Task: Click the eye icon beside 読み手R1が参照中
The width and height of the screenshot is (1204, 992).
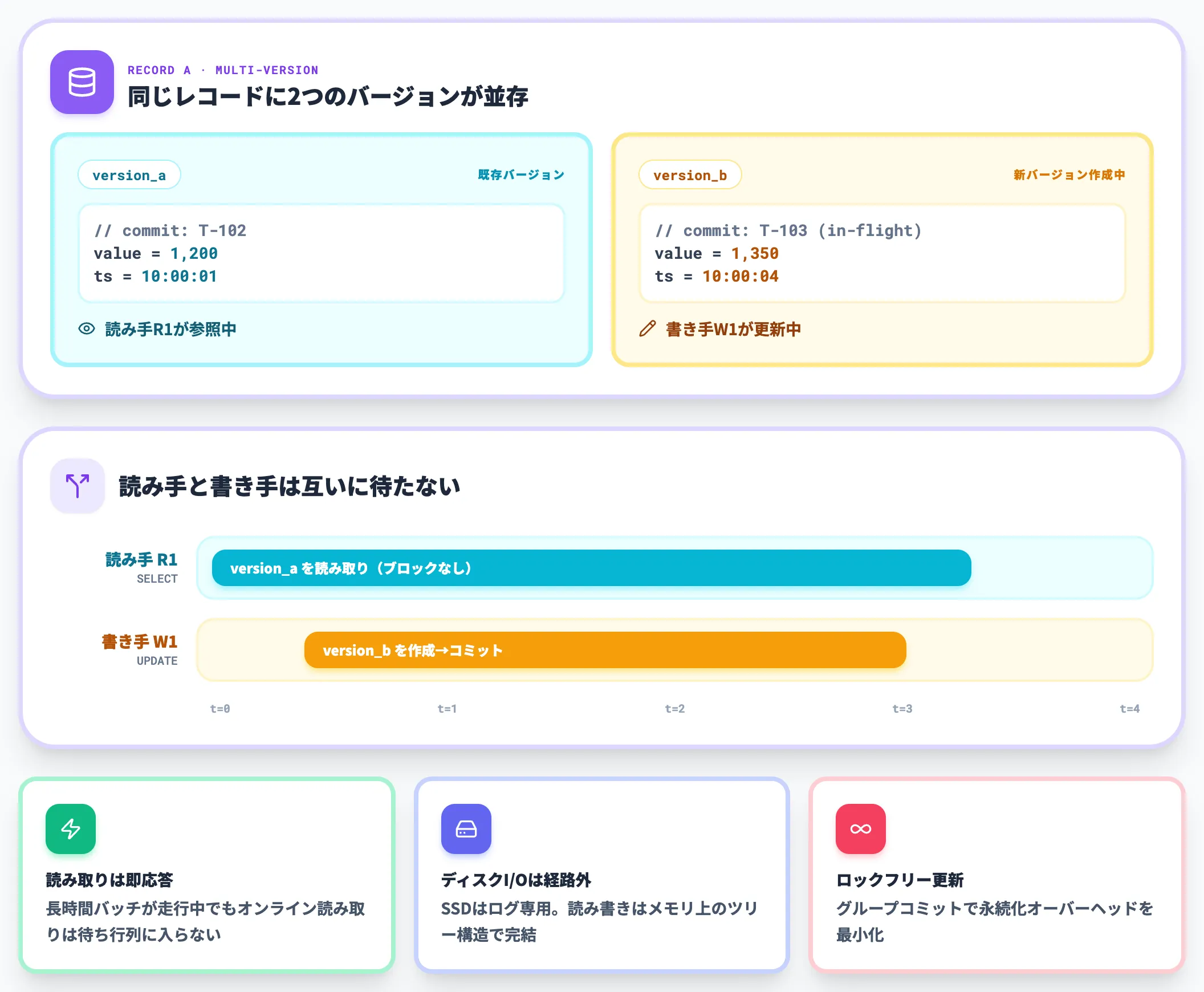Action: pos(86,328)
